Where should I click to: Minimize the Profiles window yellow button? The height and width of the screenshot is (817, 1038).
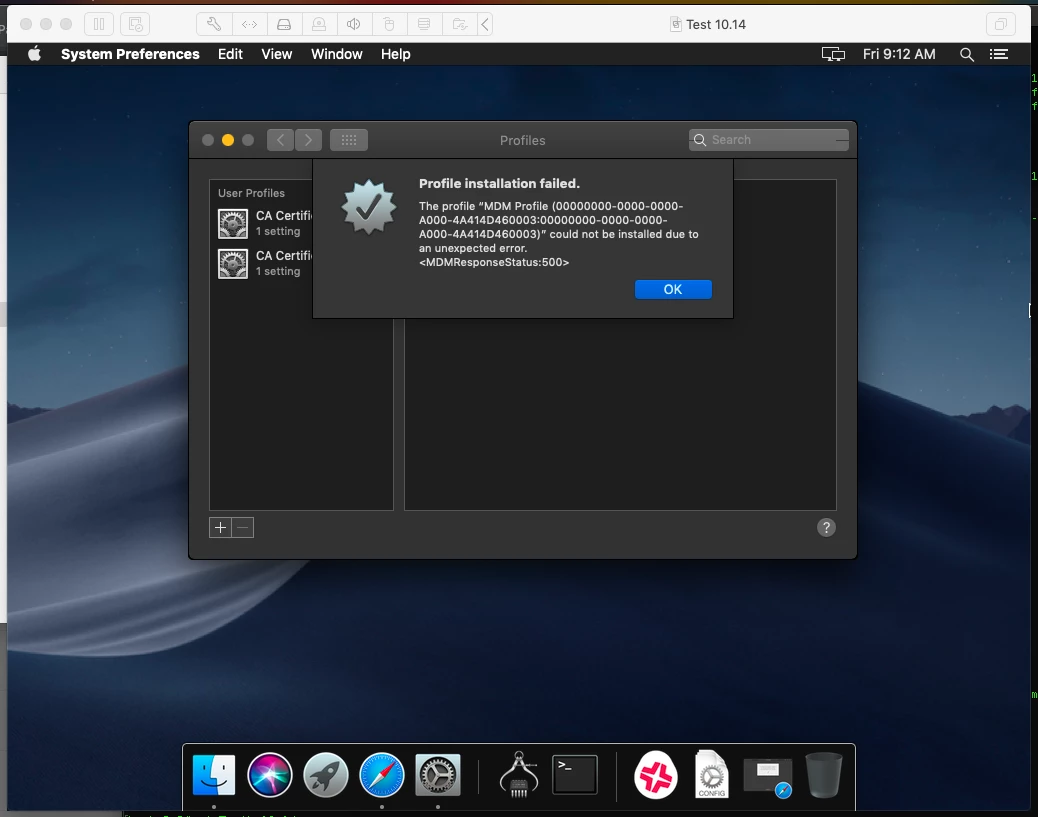228,140
